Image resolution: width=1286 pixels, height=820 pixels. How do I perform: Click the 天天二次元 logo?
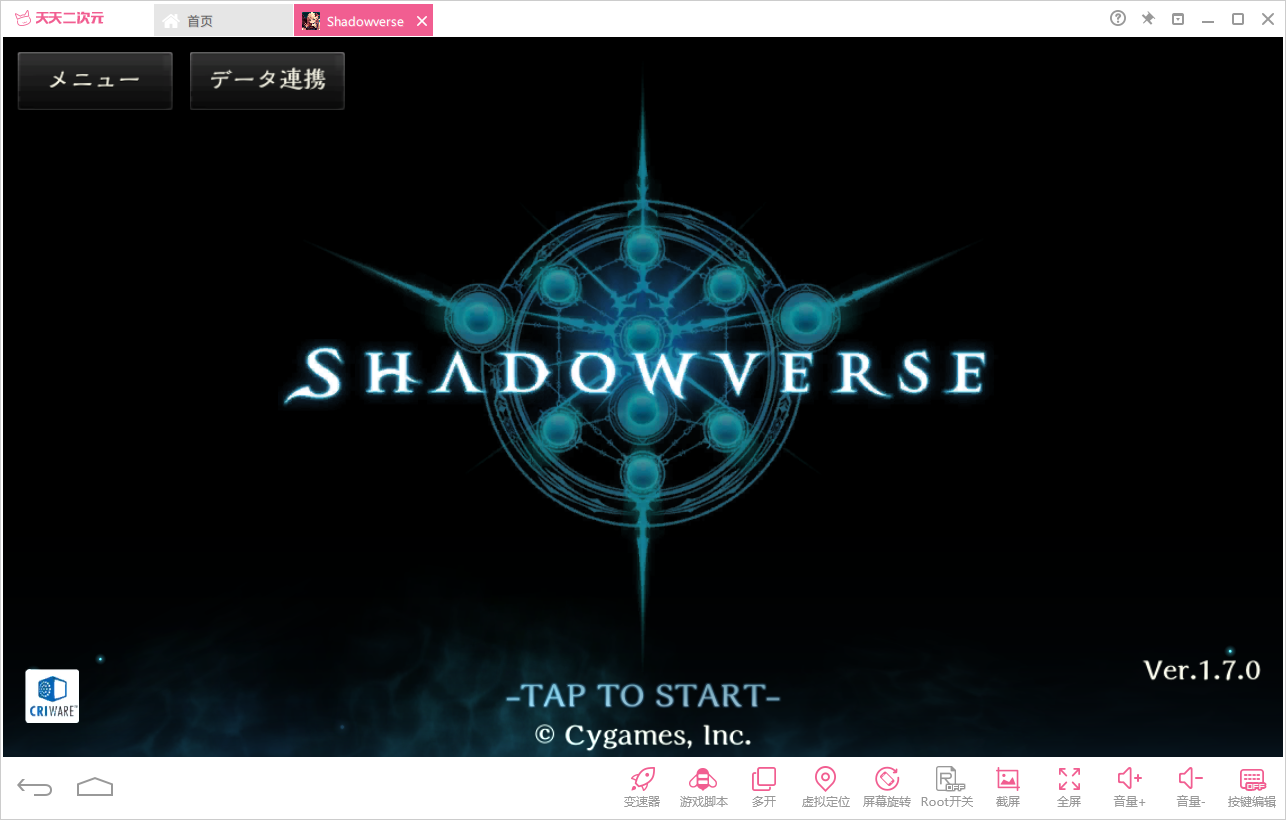pos(59,19)
